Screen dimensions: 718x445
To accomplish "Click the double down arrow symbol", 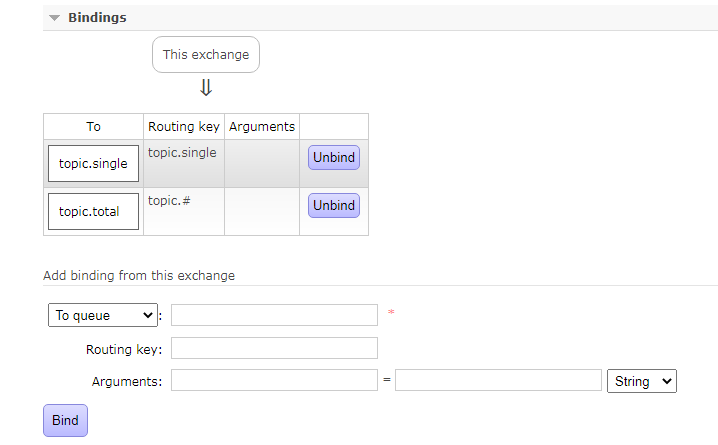I will click(206, 89).
